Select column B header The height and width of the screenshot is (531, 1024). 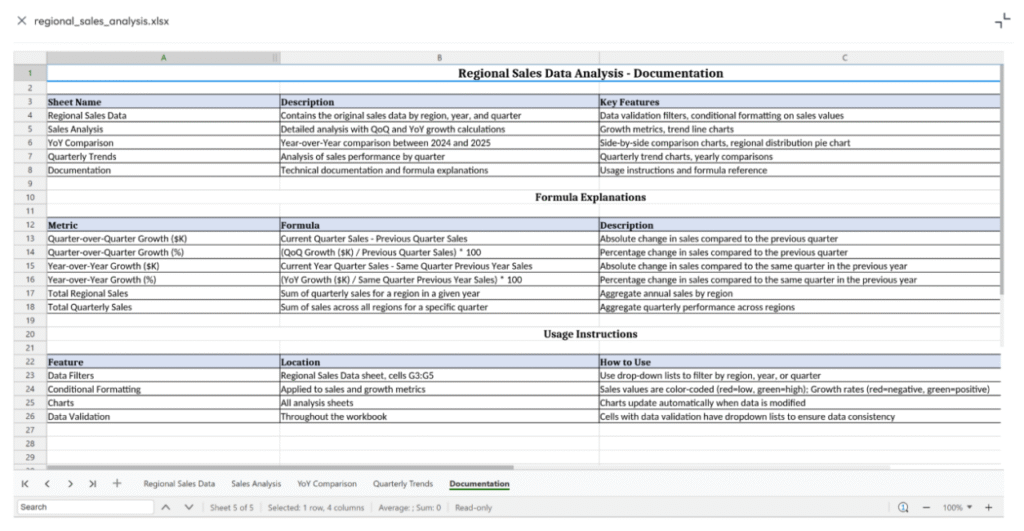[x=439, y=58]
